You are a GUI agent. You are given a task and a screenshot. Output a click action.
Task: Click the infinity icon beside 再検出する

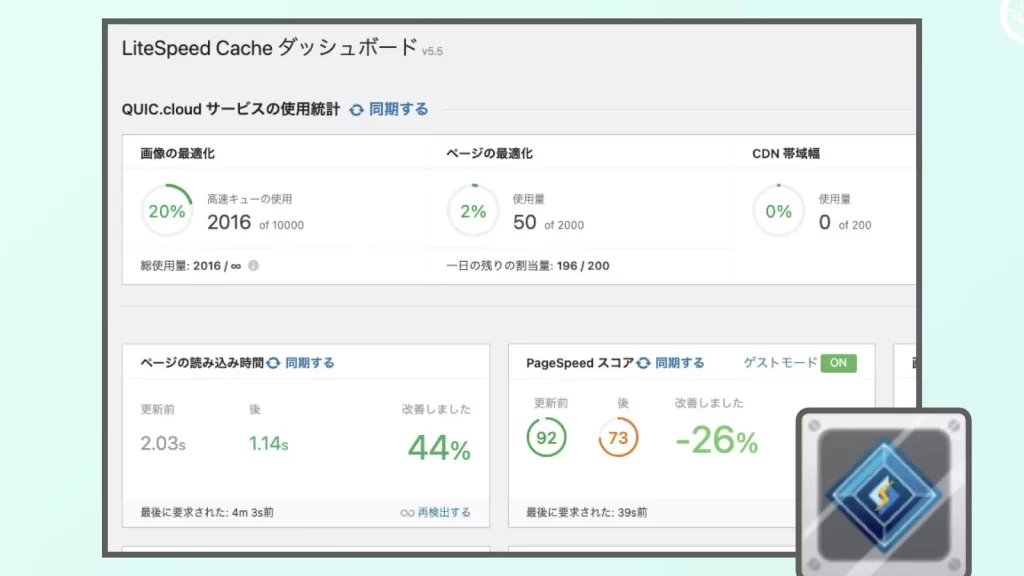408,513
